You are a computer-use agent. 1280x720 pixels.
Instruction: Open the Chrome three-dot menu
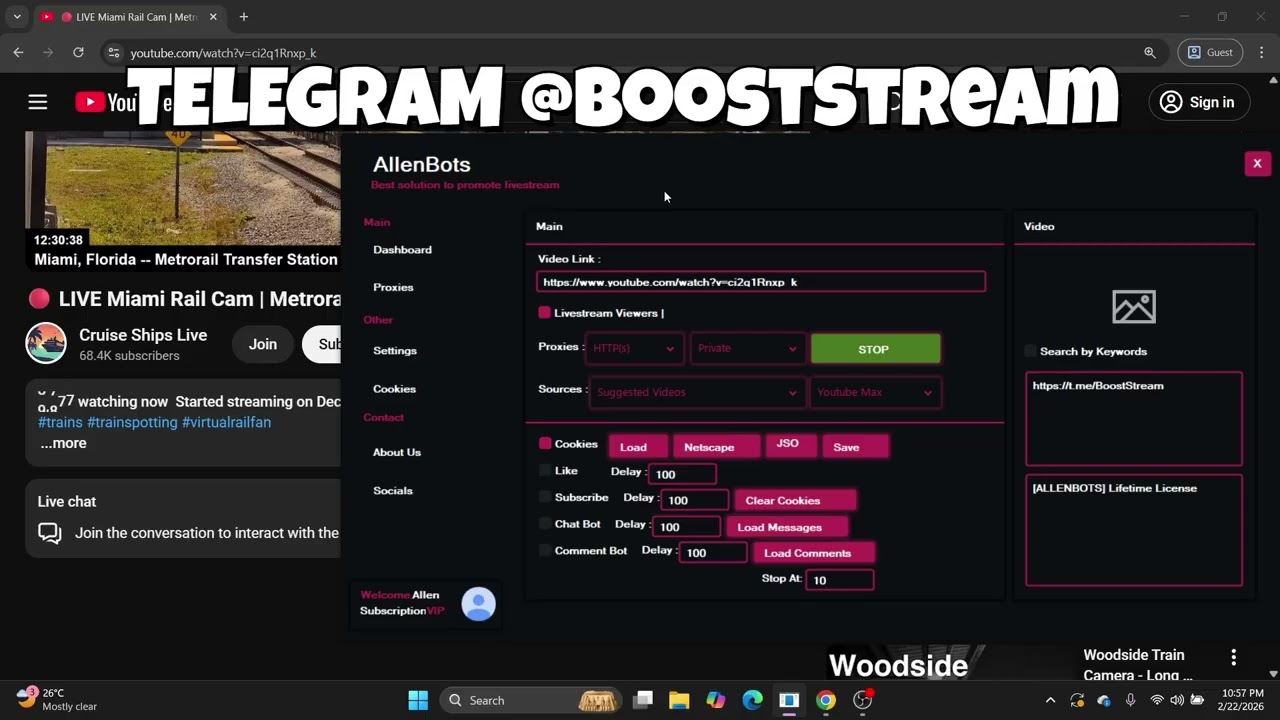(x=1260, y=53)
